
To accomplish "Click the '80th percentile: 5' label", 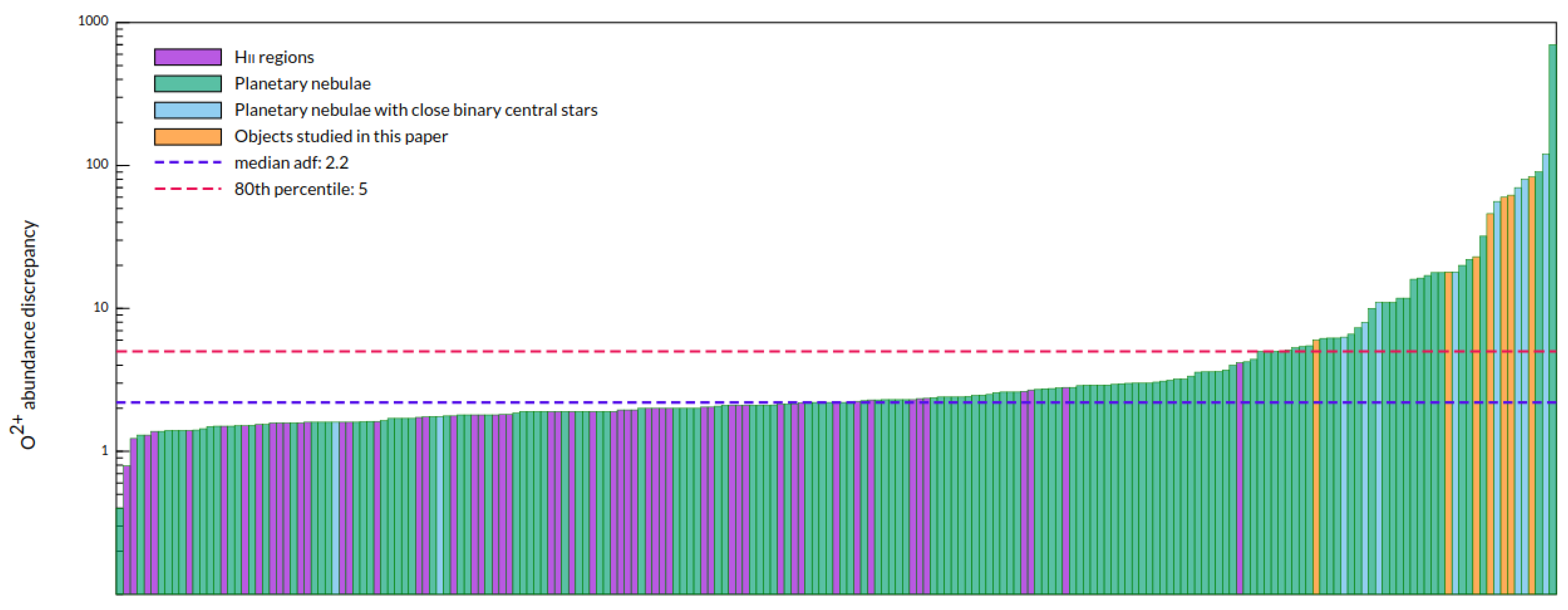I will tap(301, 189).
